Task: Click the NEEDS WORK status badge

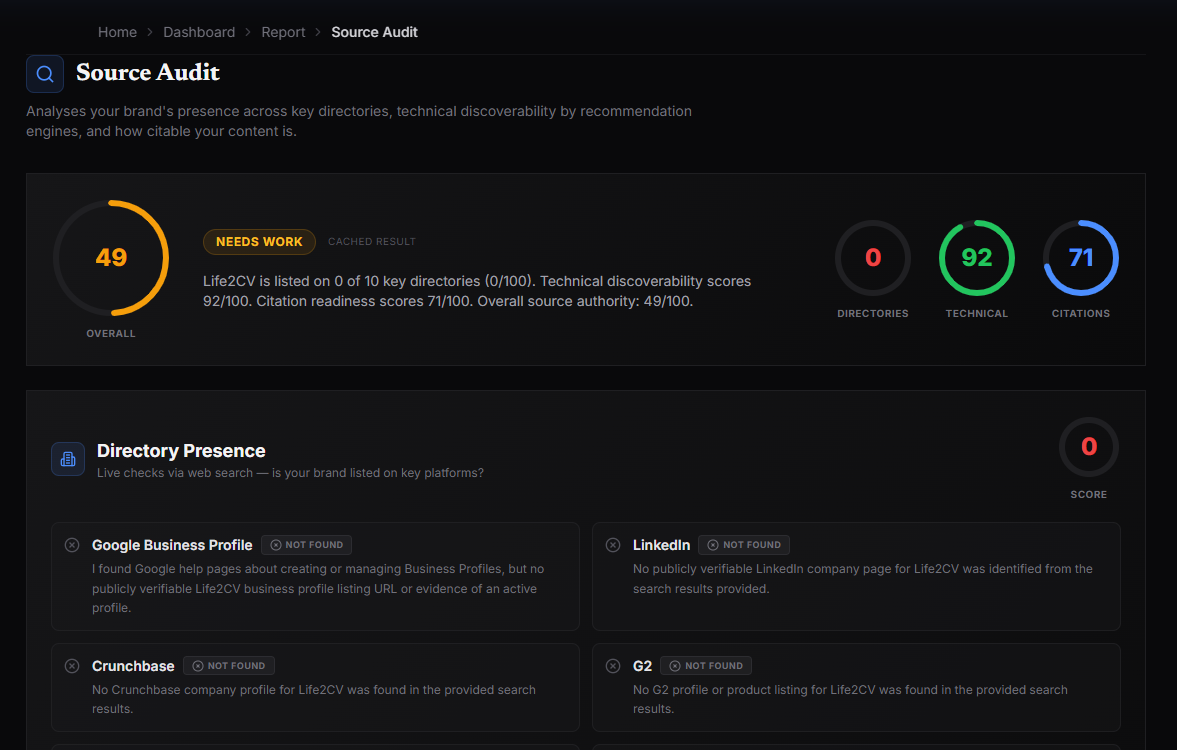Action: [x=259, y=242]
